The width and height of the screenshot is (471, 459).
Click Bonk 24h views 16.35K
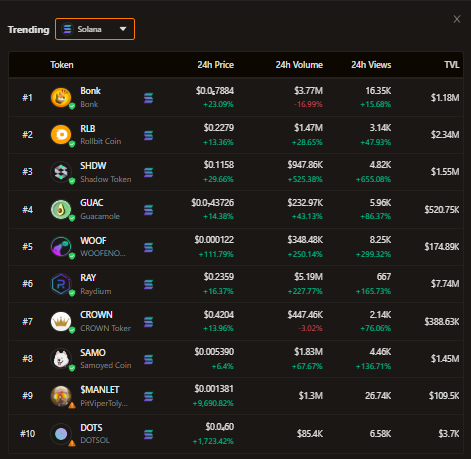[378, 91]
